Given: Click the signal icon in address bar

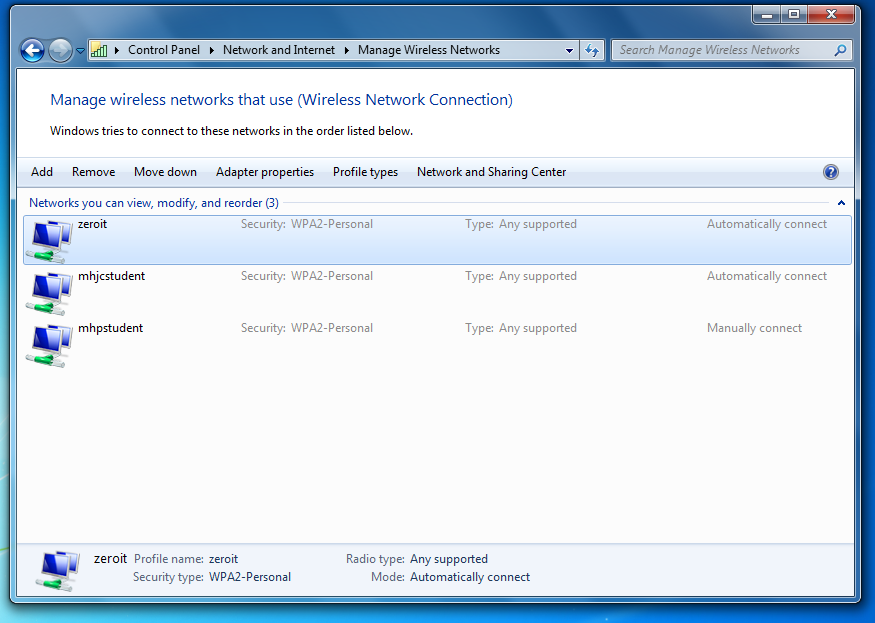Looking at the screenshot, I should 99,50.
